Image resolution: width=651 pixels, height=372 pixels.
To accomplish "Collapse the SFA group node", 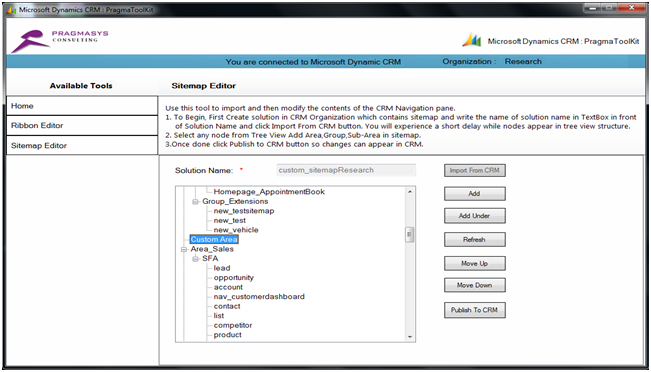I will coord(195,259).
